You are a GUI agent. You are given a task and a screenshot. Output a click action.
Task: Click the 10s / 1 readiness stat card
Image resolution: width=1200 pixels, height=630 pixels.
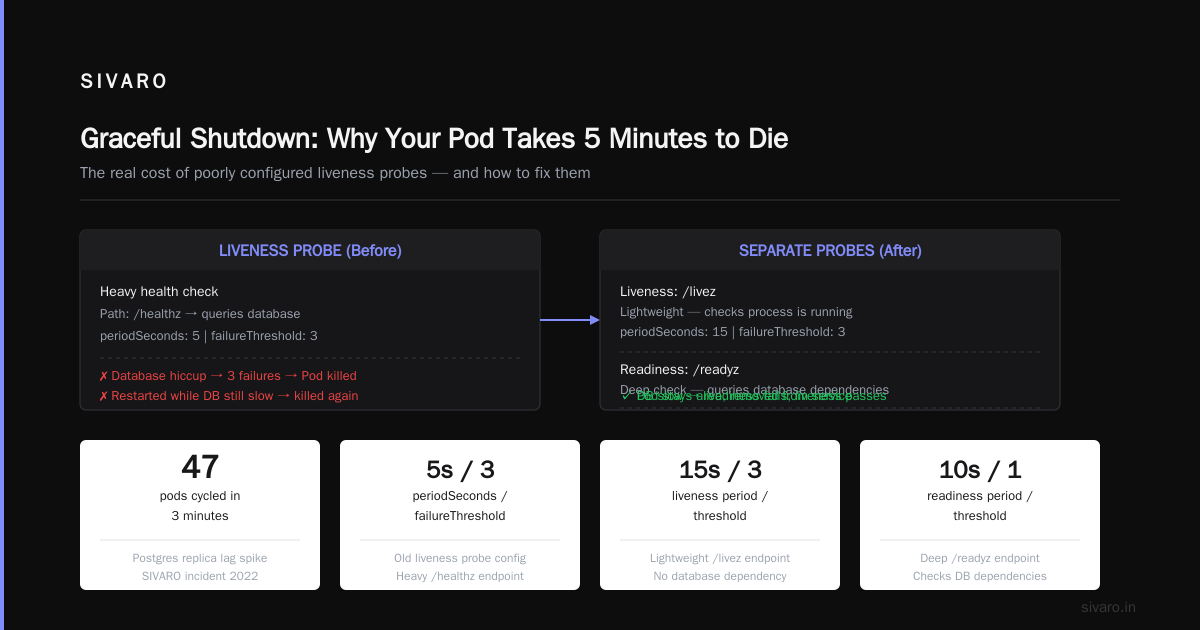tap(980, 515)
